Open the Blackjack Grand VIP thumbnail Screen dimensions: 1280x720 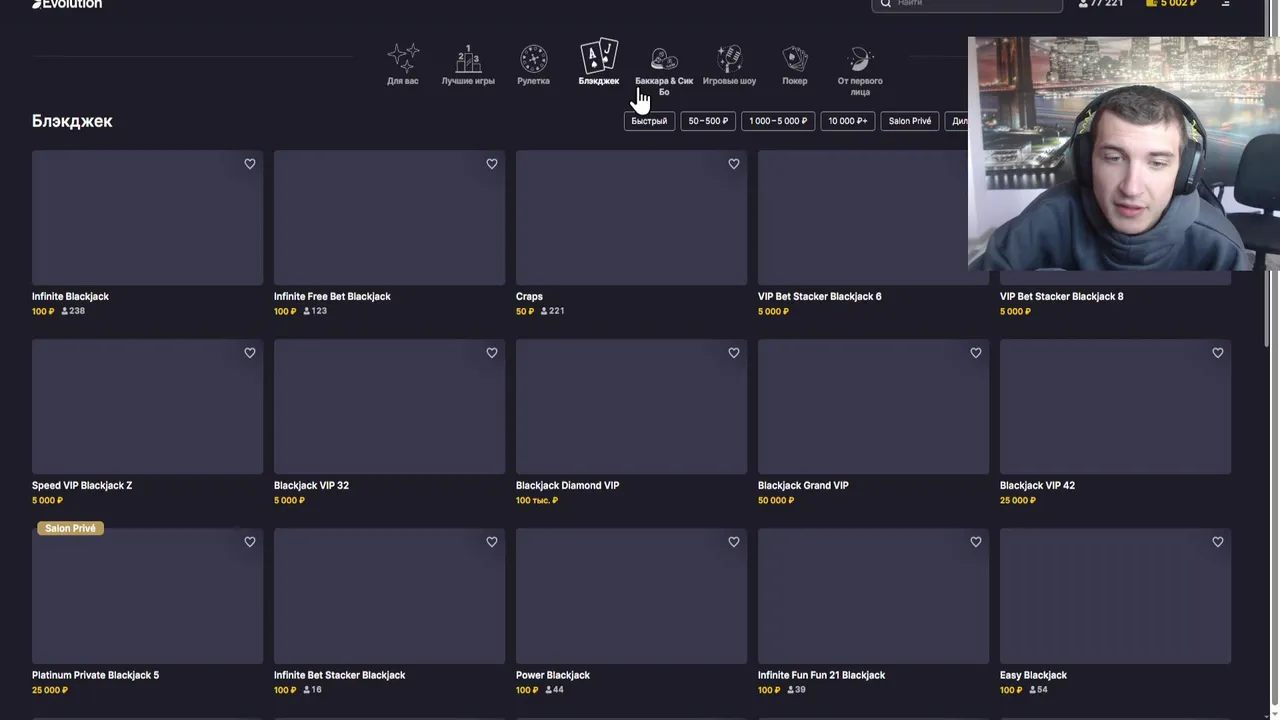[x=873, y=407]
